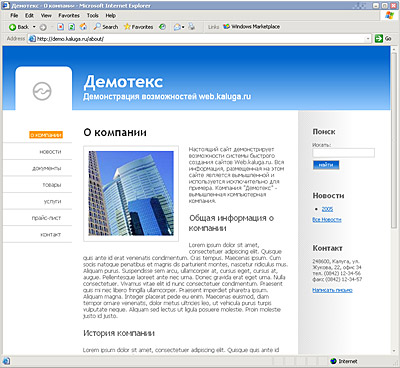Click the Go button beside the address bar
Image resolution: width=400 pixels, height=368 pixels.
tap(383, 39)
